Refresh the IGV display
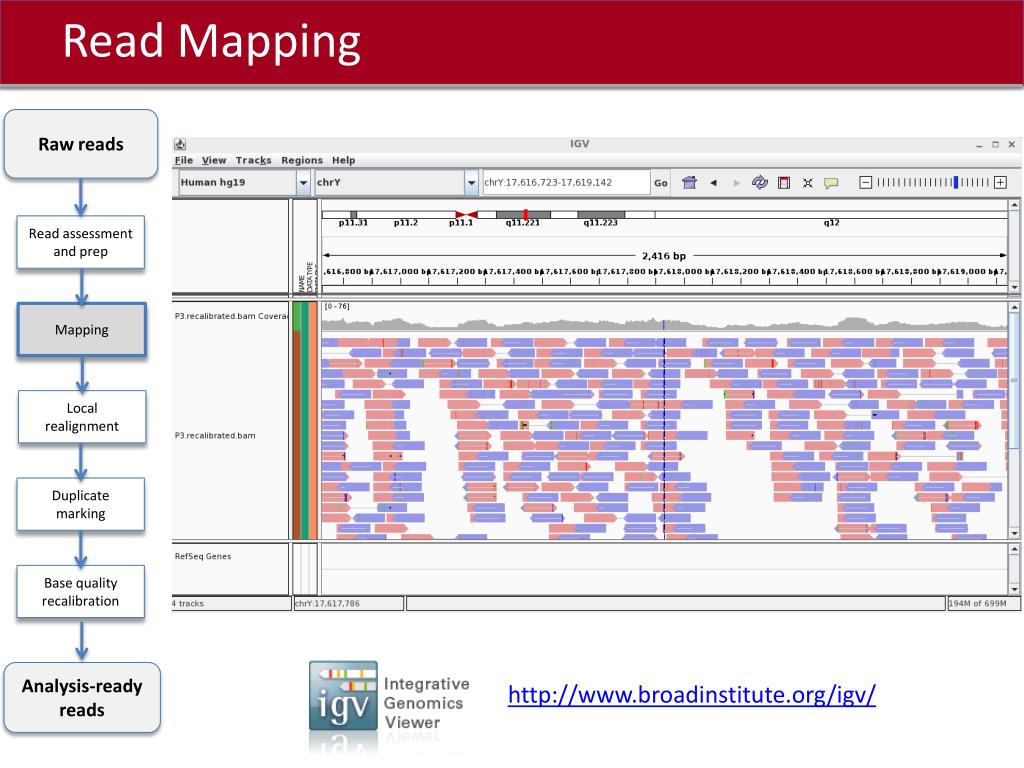The image size is (1024, 768). pyautogui.click(x=760, y=182)
